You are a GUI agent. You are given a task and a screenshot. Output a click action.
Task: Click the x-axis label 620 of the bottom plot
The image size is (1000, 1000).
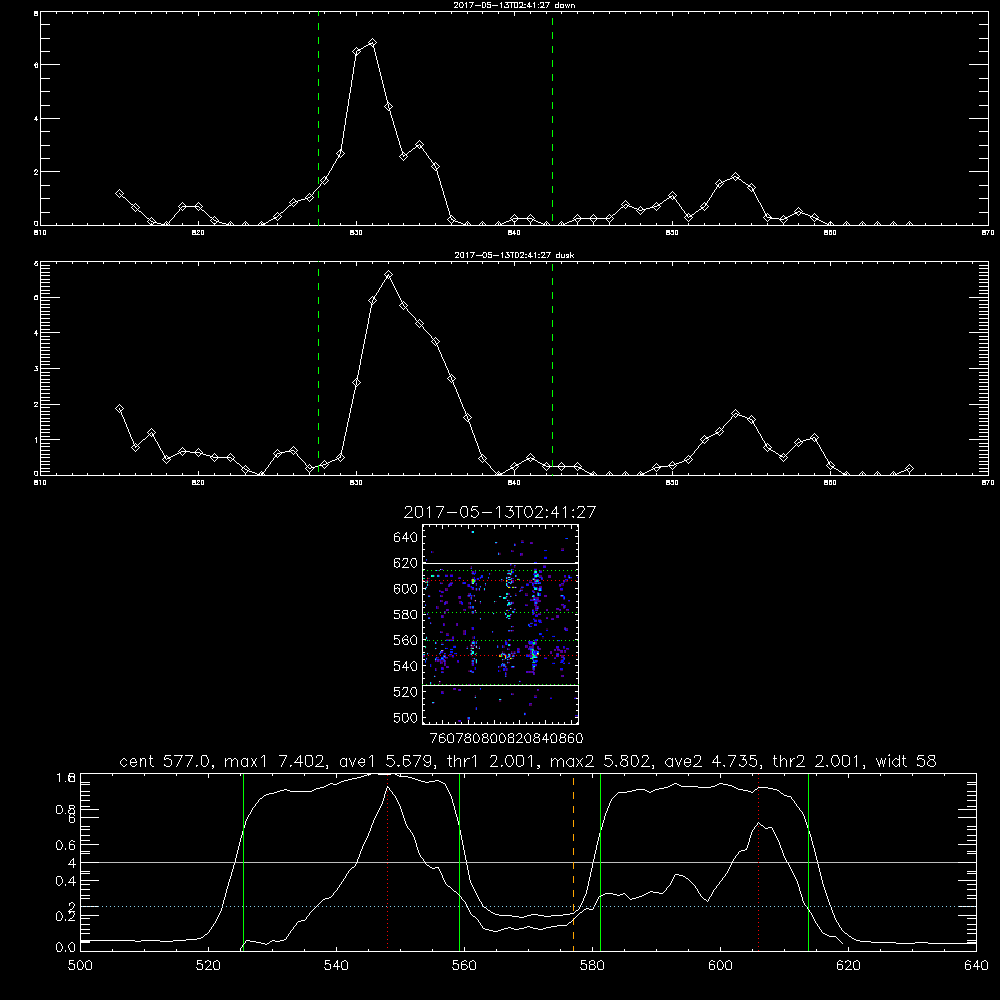tap(848, 965)
